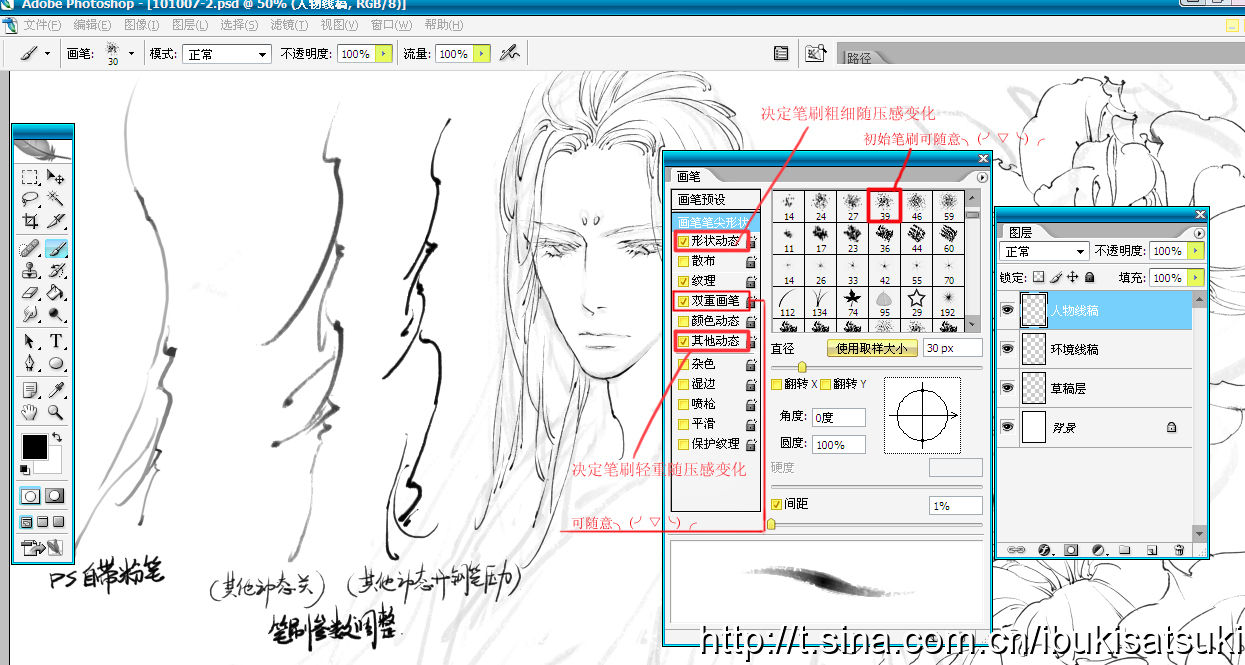Open Layers panel opacity arrow

(1195, 251)
